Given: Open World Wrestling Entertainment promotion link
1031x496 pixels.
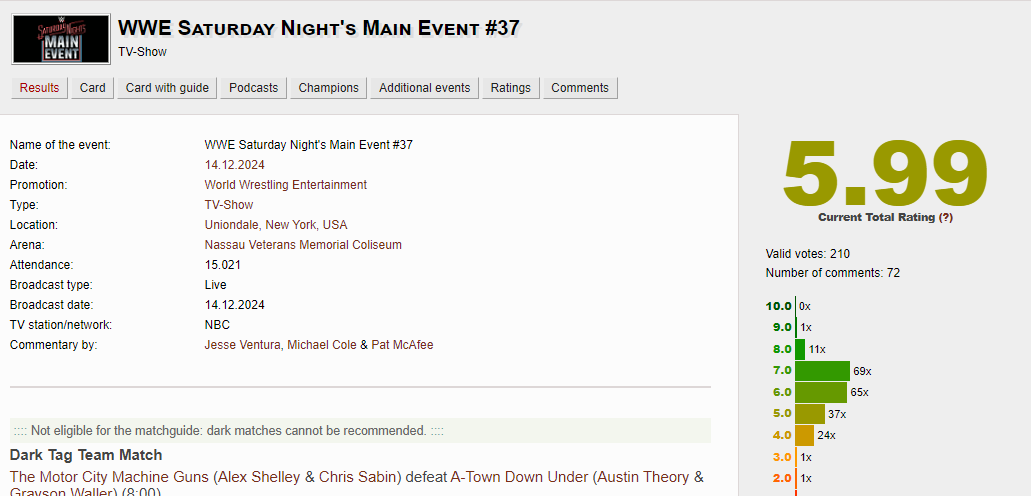Looking at the screenshot, I should (x=285, y=185).
